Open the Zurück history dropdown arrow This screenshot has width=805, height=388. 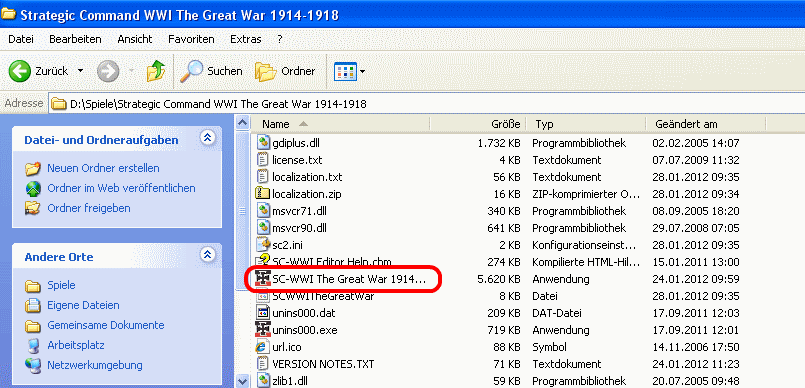pyautogui.click(x=81, y=71)
